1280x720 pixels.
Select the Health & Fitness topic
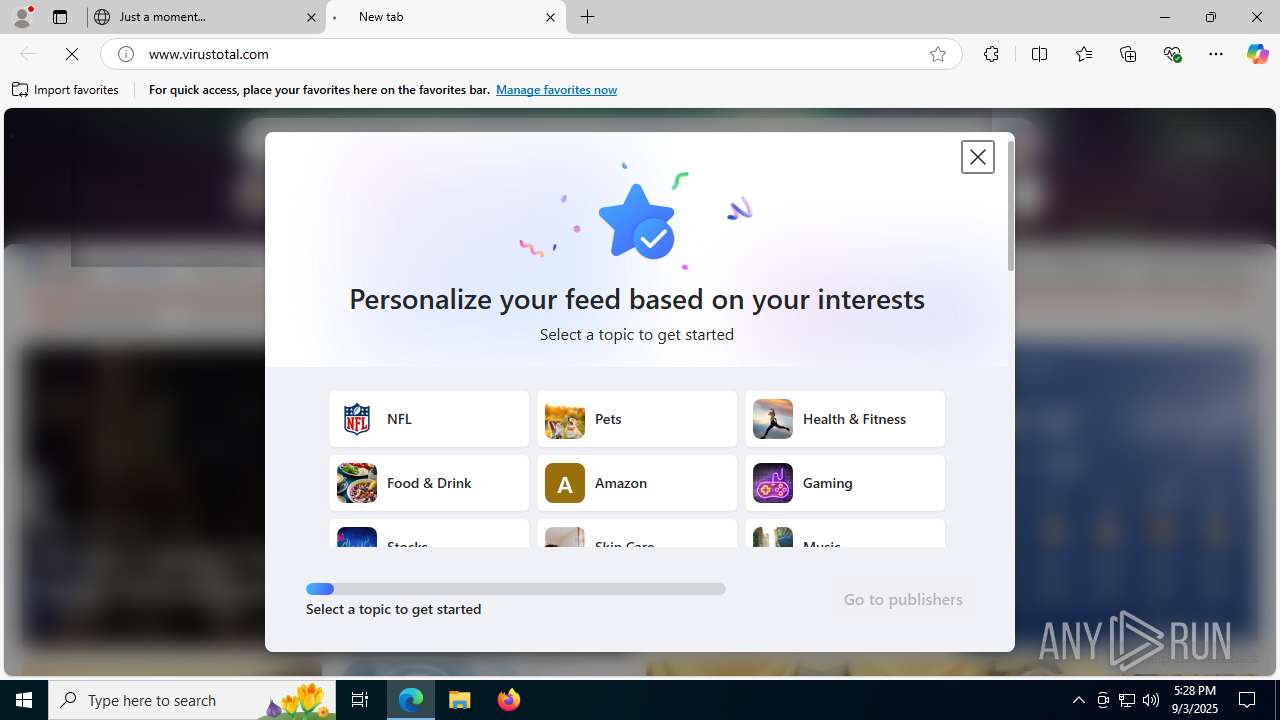pos(845,419)
